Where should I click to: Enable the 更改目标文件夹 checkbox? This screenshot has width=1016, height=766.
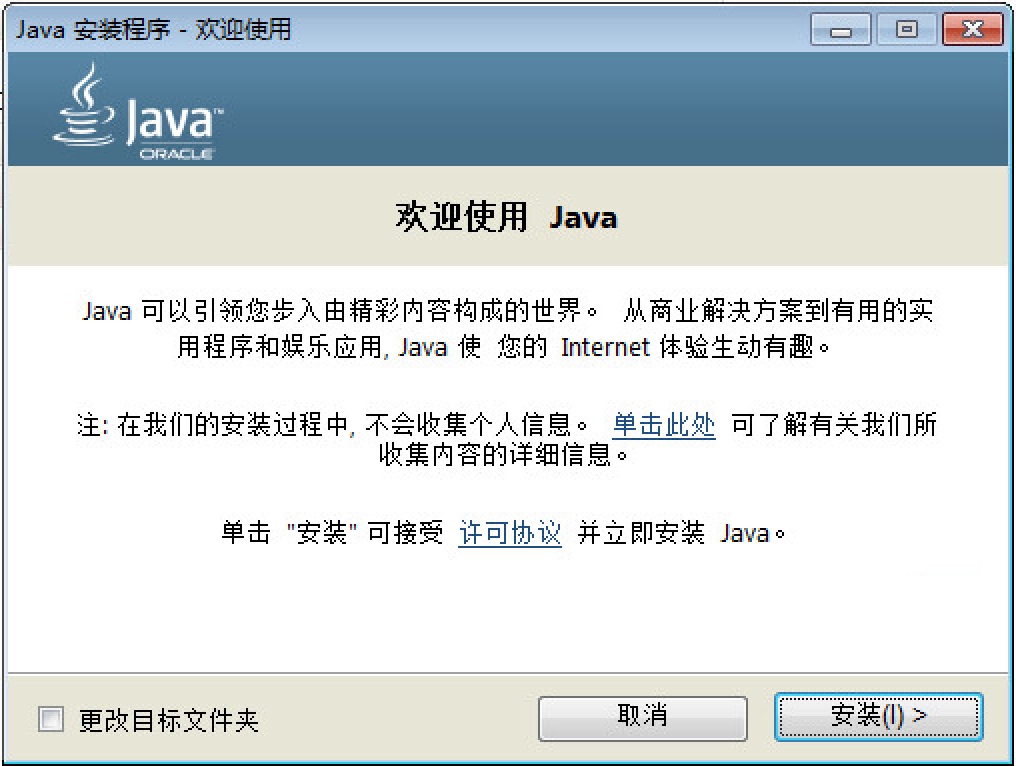51,719
